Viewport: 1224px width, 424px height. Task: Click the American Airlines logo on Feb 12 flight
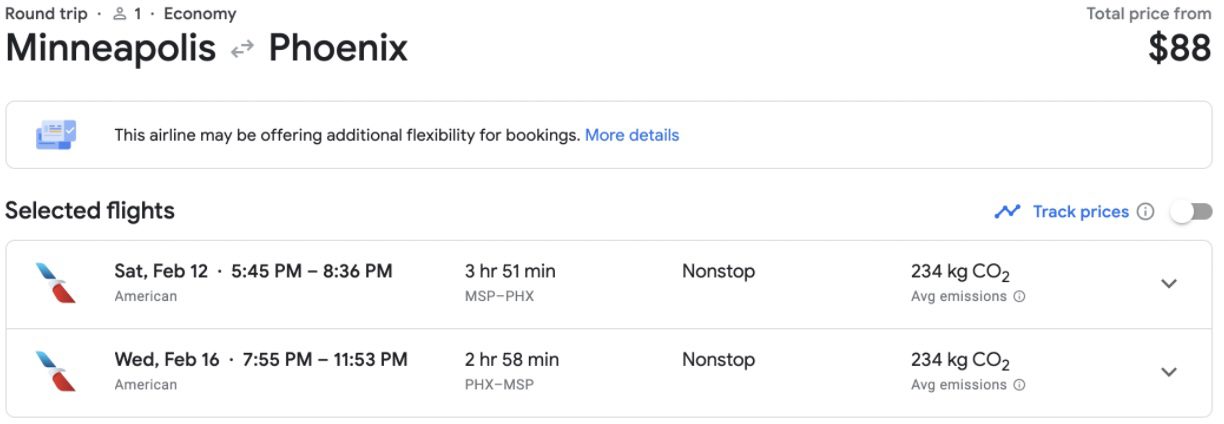(x=55, y=283)
